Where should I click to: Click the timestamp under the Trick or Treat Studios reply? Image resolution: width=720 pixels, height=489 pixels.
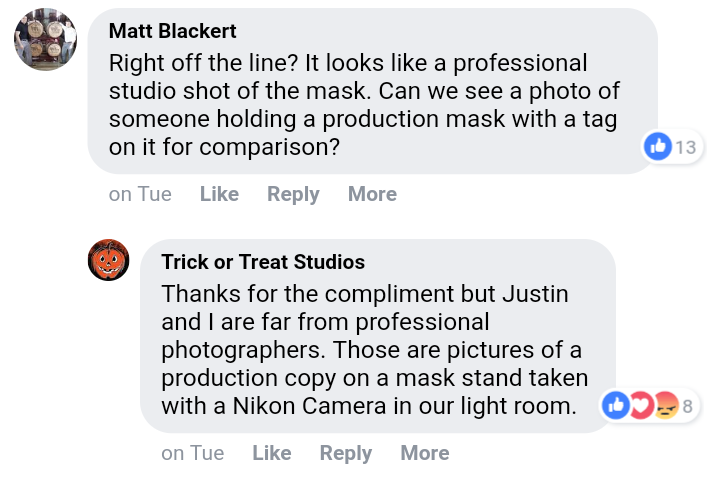pos(193,453)
